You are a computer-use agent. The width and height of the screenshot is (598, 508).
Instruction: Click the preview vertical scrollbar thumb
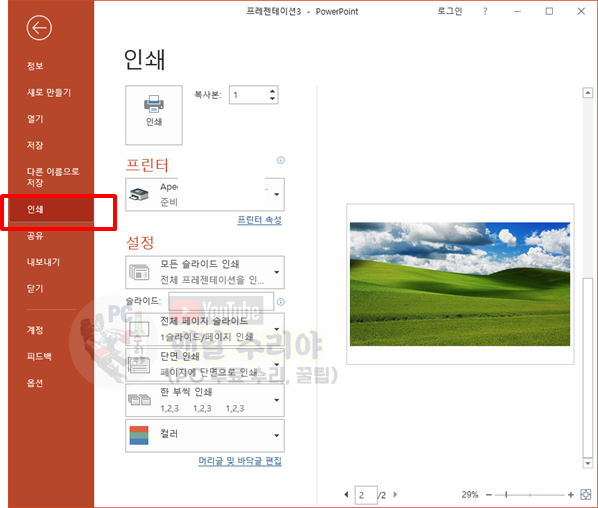pos(588,367)
